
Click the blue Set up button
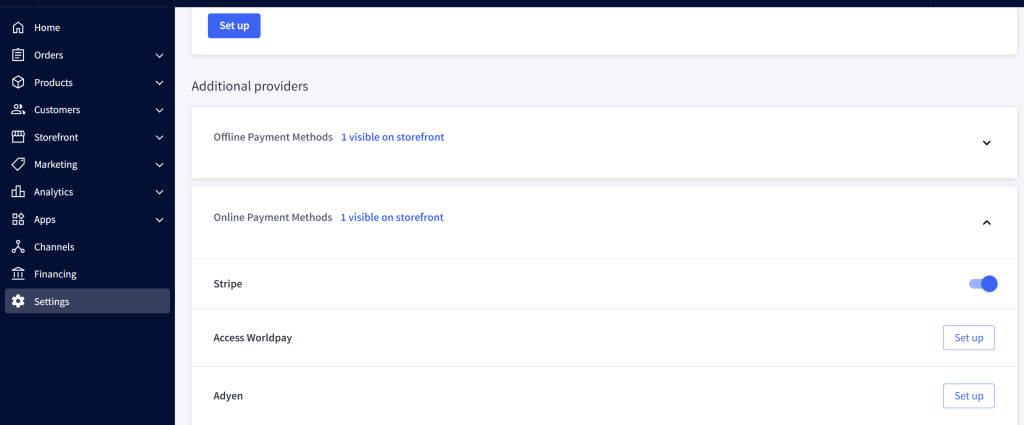pos(234,26)
